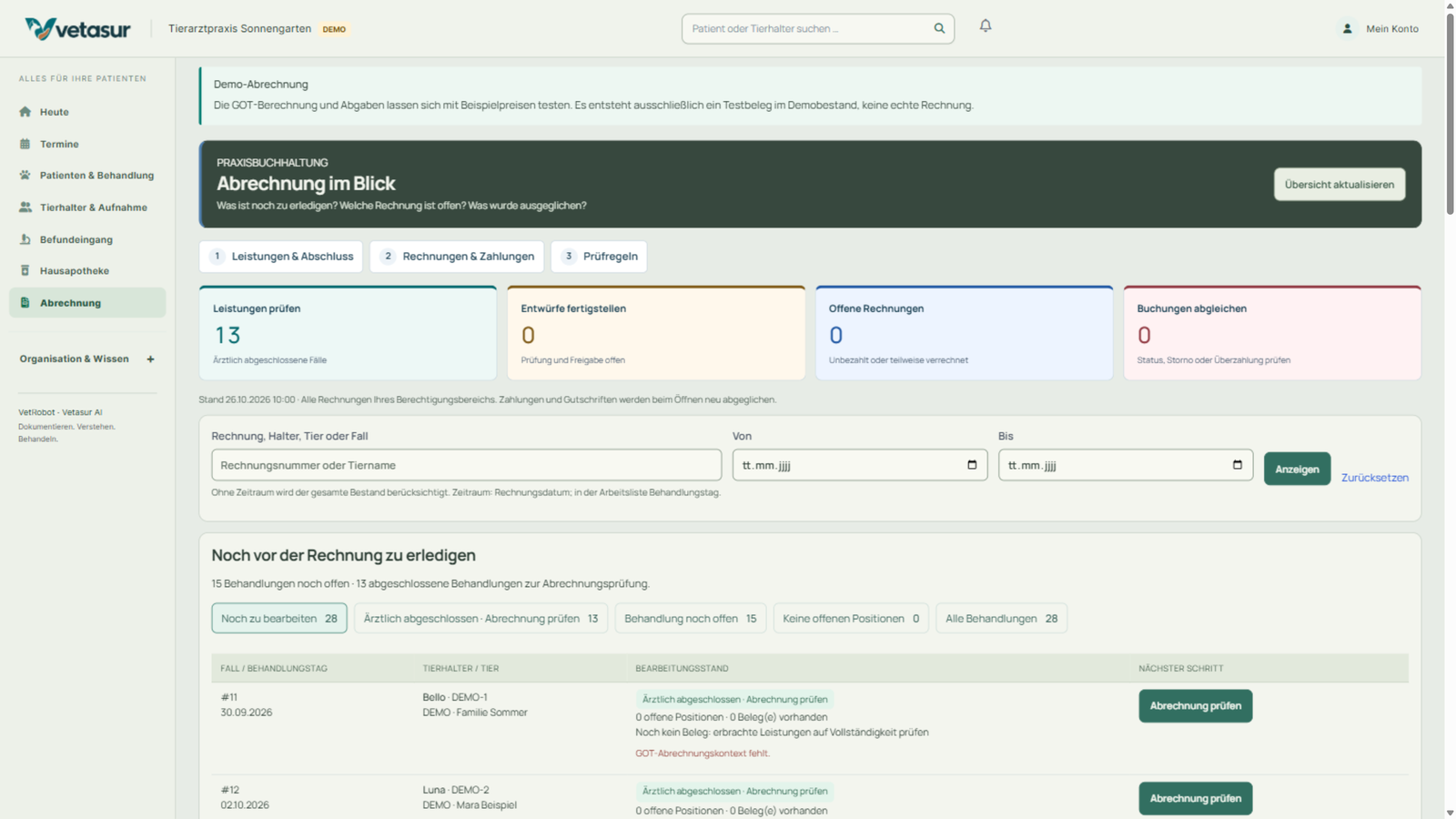Click case number #12

(x=230, y=790)
